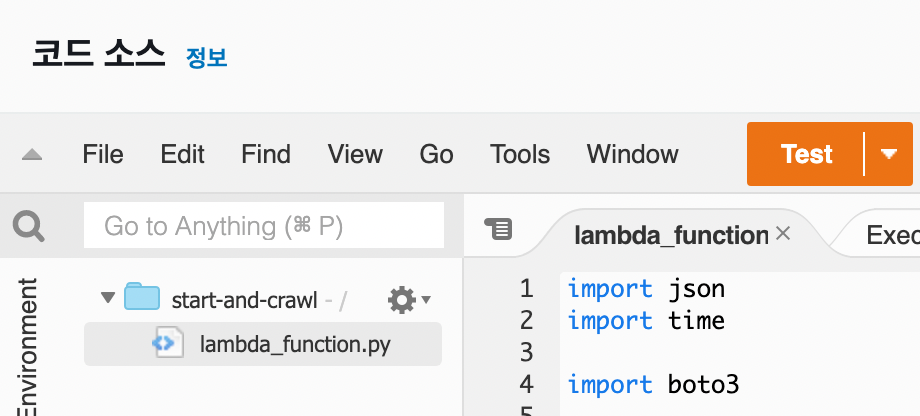Toggle the Environment side panel

click(28, 345)
